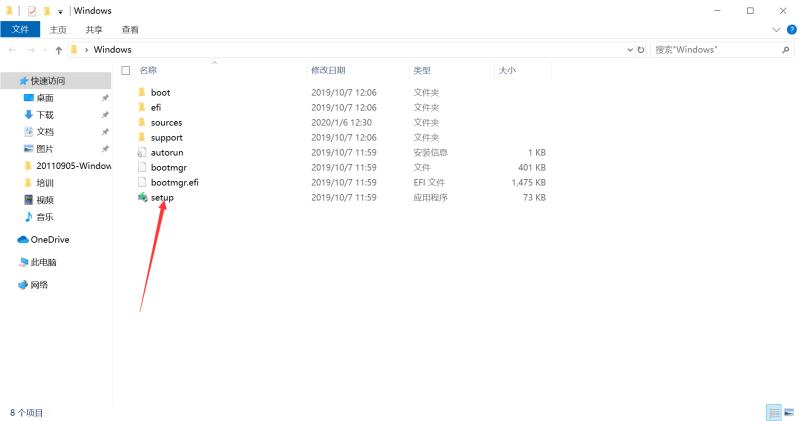Open the Home (主页) ribbon tab

pos(58,30)
